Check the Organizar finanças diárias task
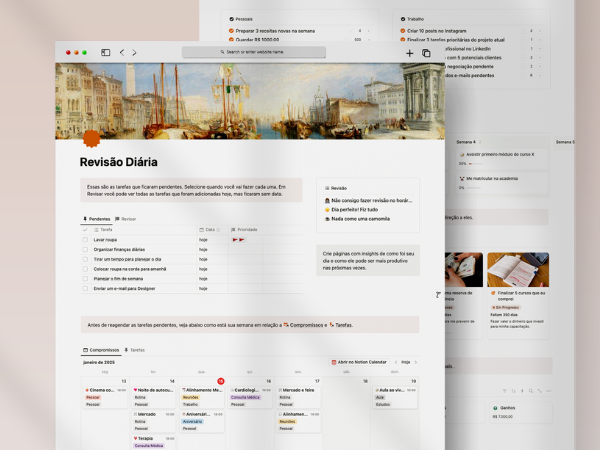 pyautogui.click(x=85, y=249)
